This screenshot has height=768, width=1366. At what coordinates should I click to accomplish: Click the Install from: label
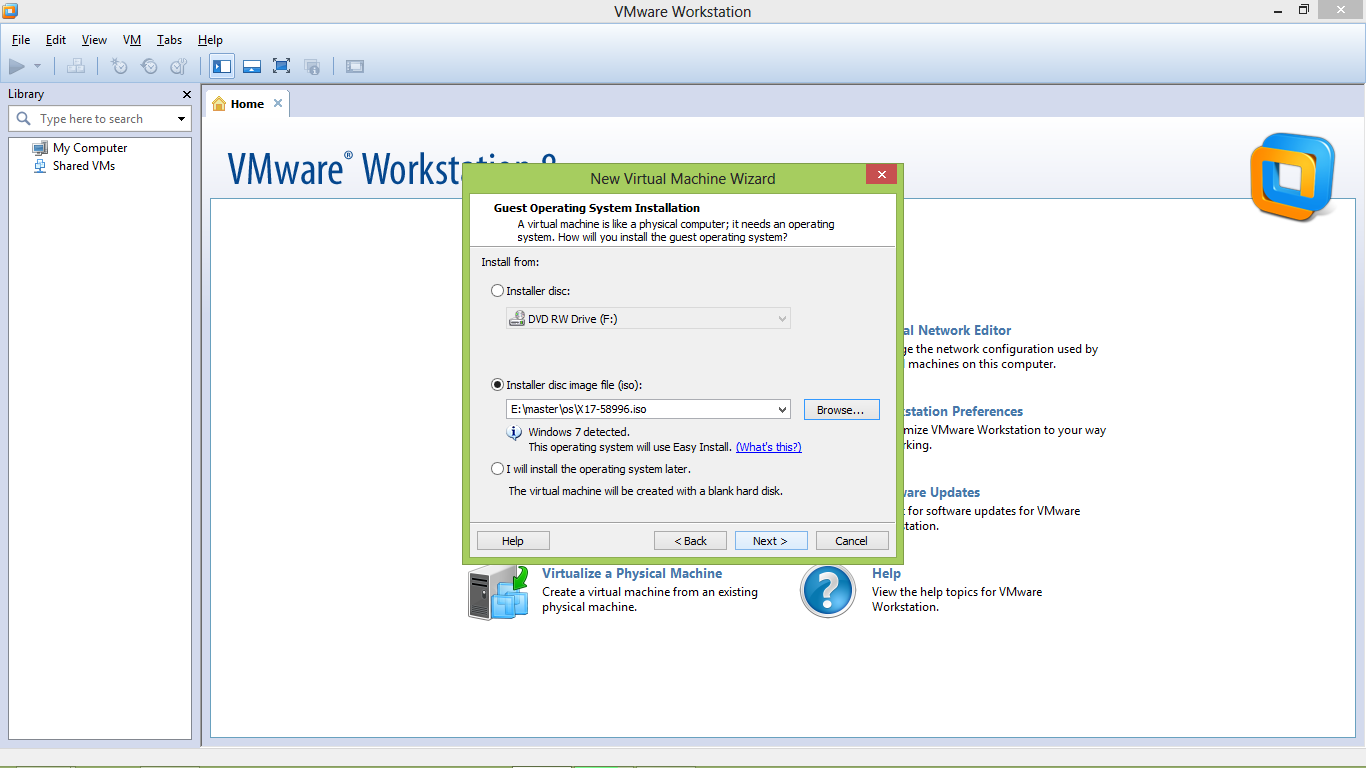(x=510, y=262)
